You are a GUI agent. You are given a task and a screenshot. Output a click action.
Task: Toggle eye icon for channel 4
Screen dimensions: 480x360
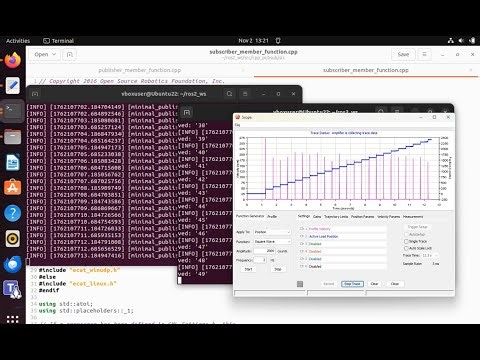coord(302,251)
